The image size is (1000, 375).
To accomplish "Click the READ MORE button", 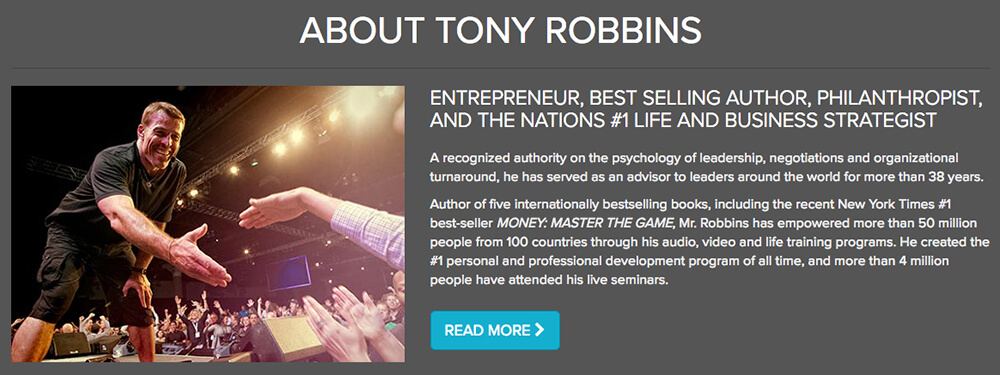I will click(x=495, y=330).
